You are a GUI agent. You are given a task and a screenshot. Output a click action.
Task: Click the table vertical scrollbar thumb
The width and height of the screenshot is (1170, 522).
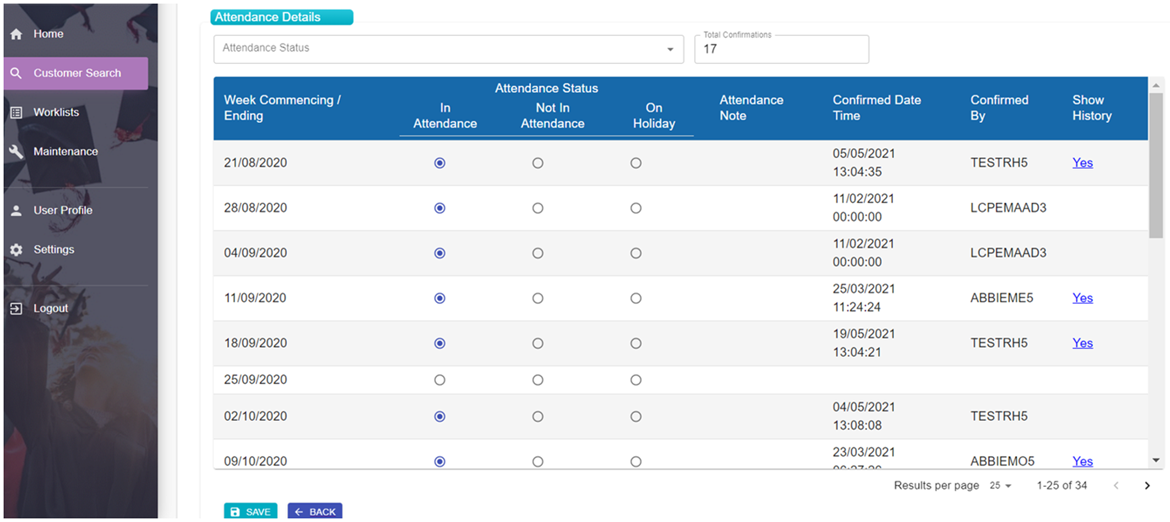[x=1156, y=164]
